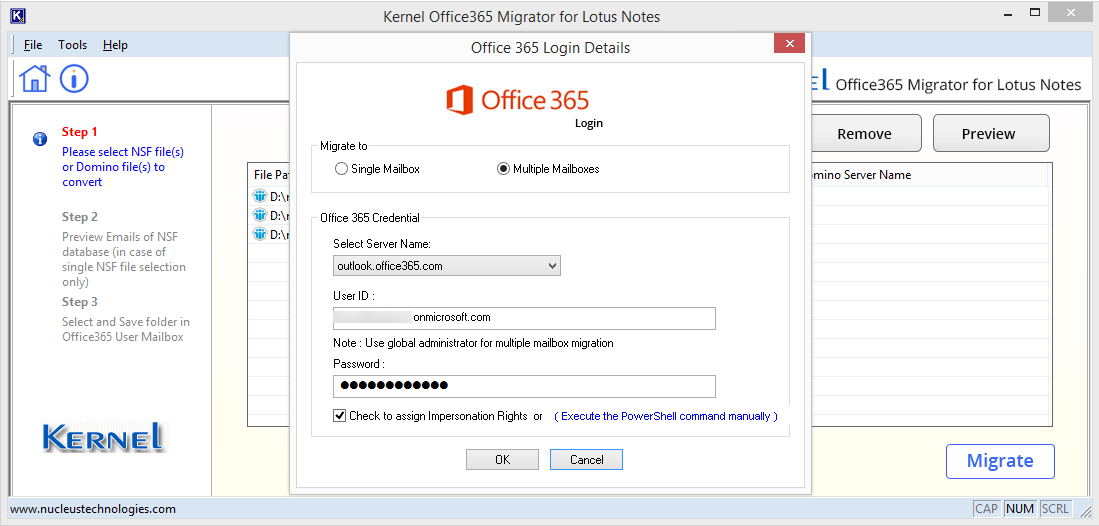Screen dimensions: 1099x526
Task: Open the blue Info icon in toolbar
Action: (74, 78)
